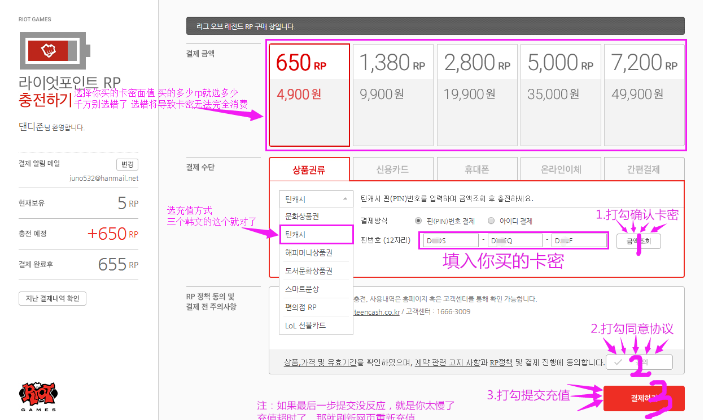Switch to the 상품권류 payment tab
This screenshot has height=420, width=703.
[x=309, y=169]
